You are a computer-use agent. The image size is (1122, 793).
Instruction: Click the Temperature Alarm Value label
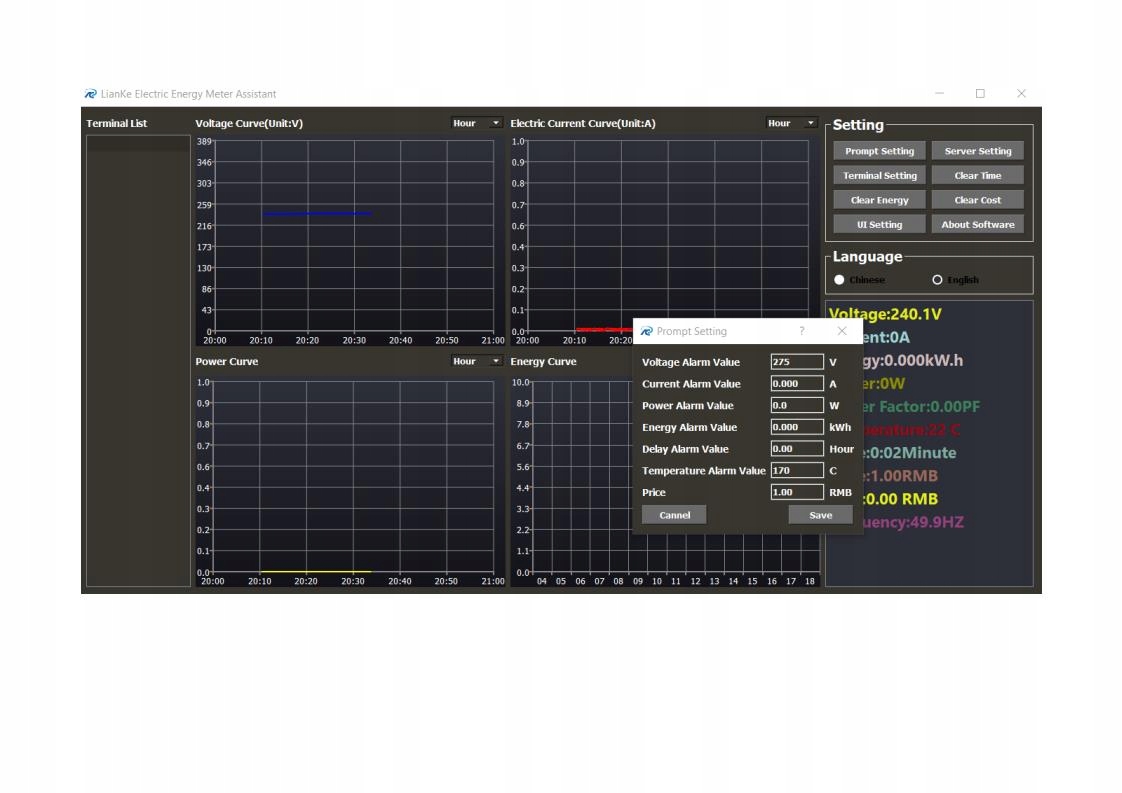tap(703, 471)
